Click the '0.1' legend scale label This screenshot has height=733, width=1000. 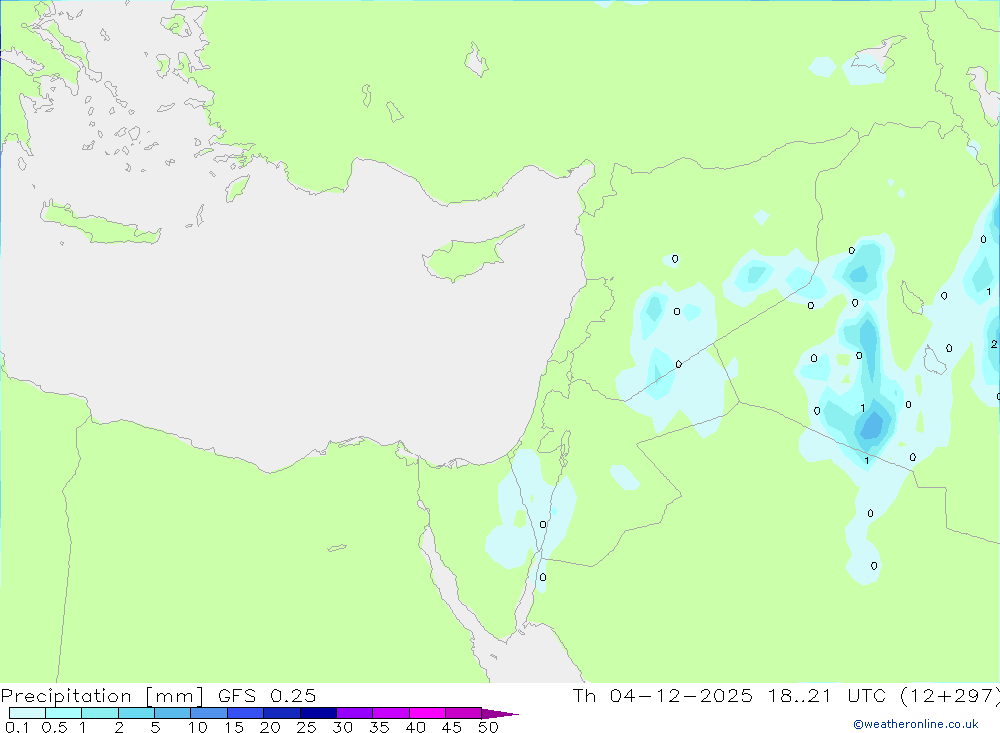(17, 727)
